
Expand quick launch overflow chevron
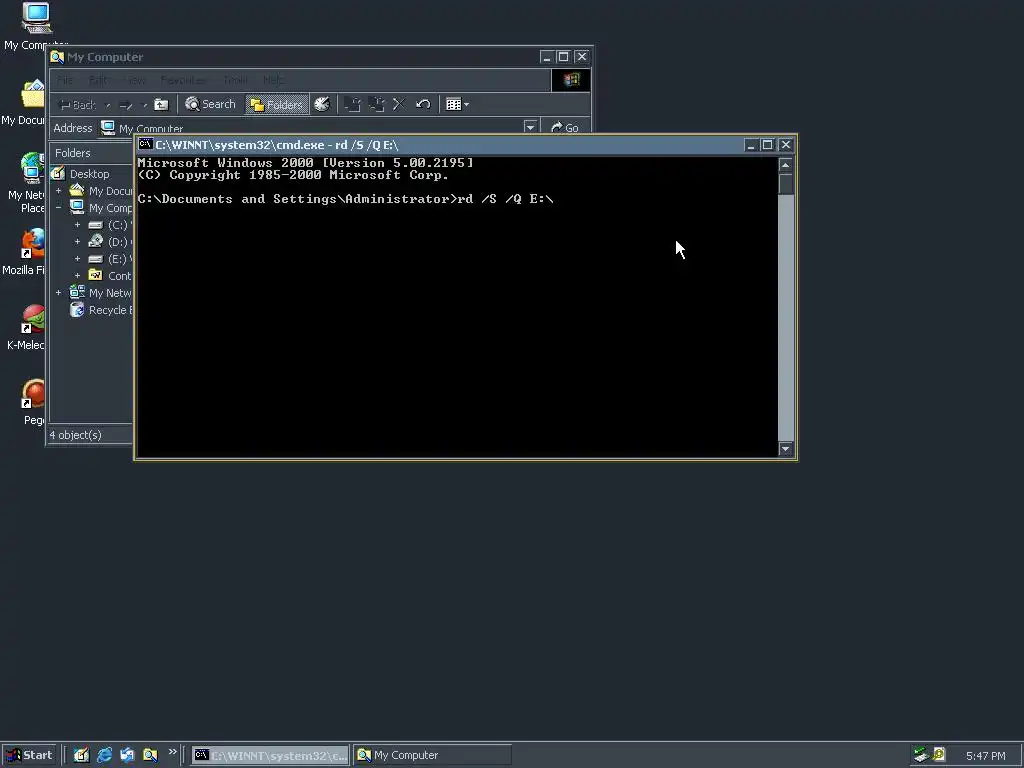[172, 752]
